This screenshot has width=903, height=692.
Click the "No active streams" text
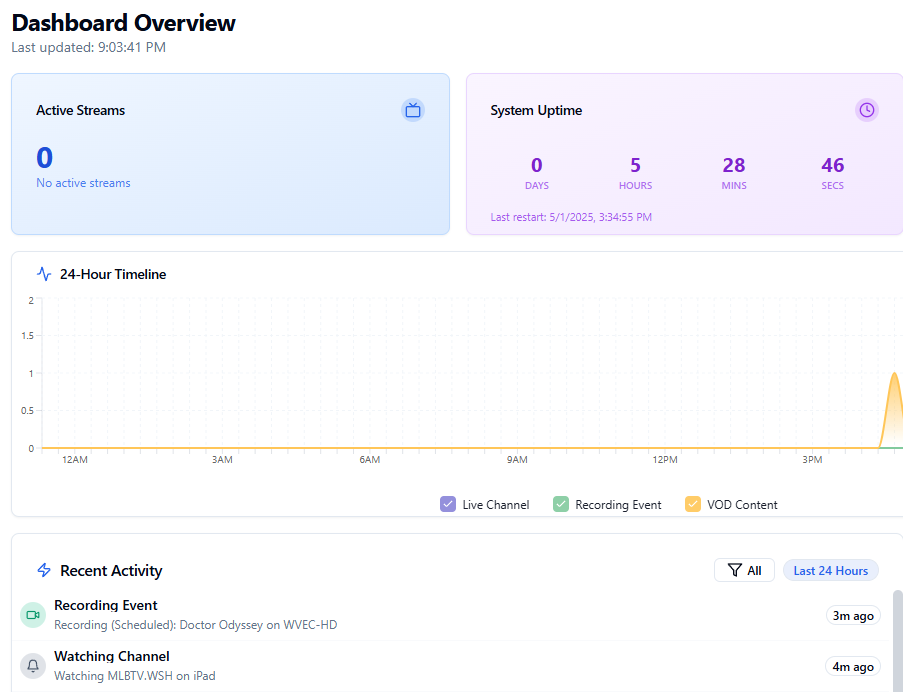[83, 183]
